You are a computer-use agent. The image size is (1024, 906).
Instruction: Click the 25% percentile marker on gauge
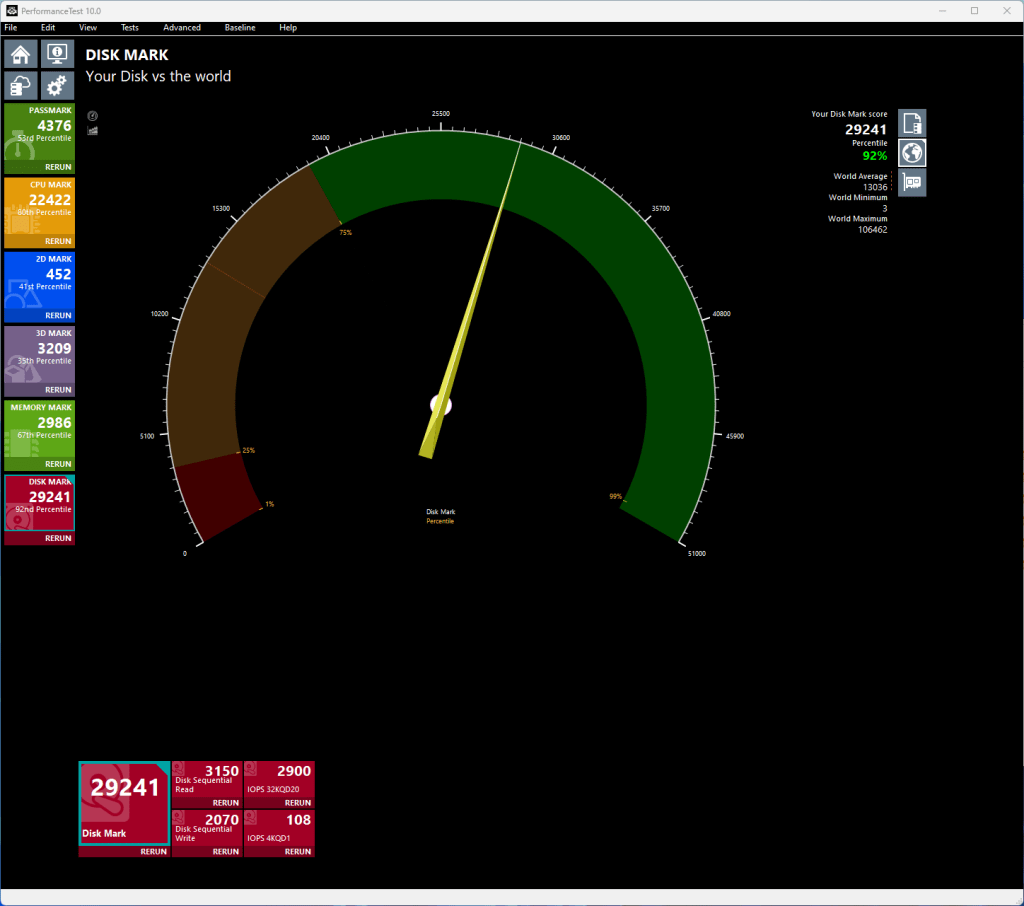(249, 451)
